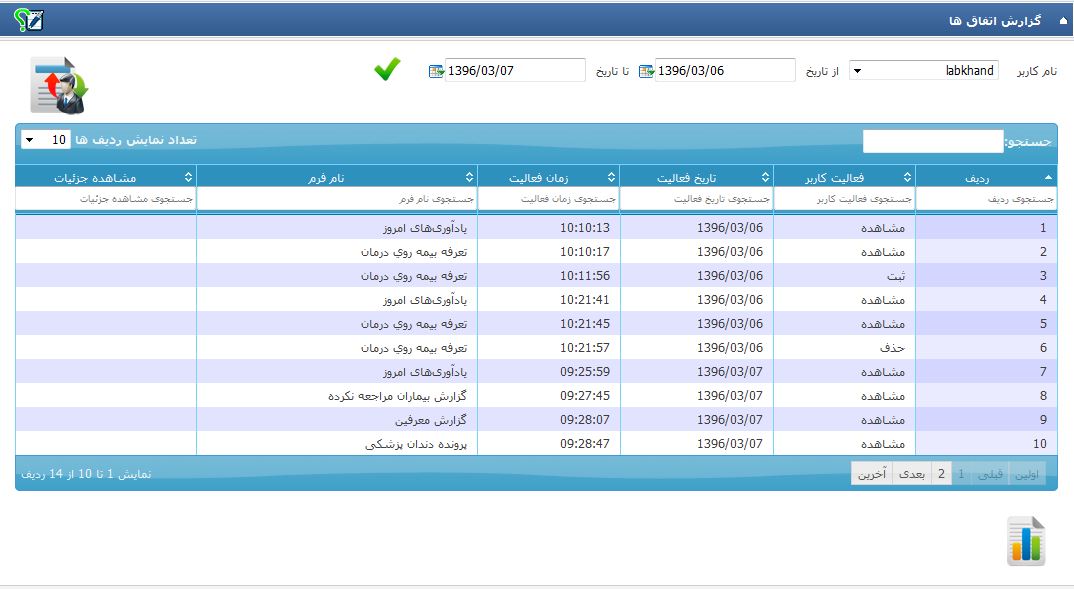Click the green checkmark confirm icon
The image size is (1074, 589).
click(x=387, y=70)
